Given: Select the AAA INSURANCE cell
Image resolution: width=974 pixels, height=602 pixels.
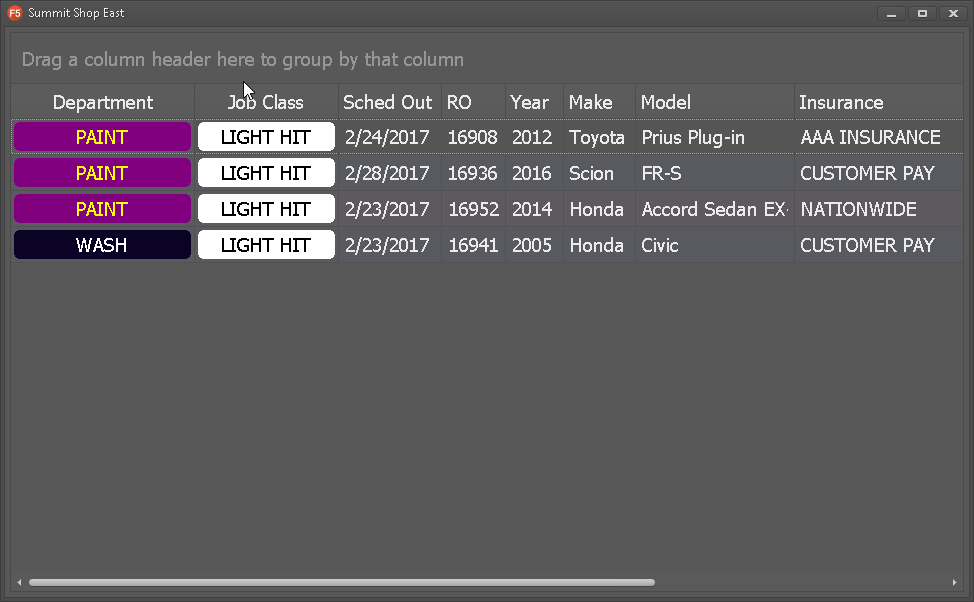Looking at the screenshot, I should pyautogui.click(x=870, y=137).
